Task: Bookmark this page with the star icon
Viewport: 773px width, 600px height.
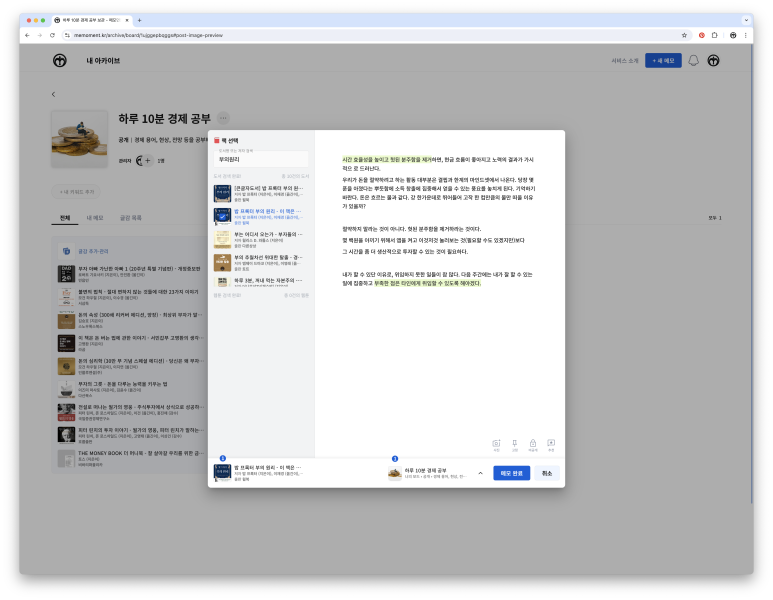Action: pos(684,35)
